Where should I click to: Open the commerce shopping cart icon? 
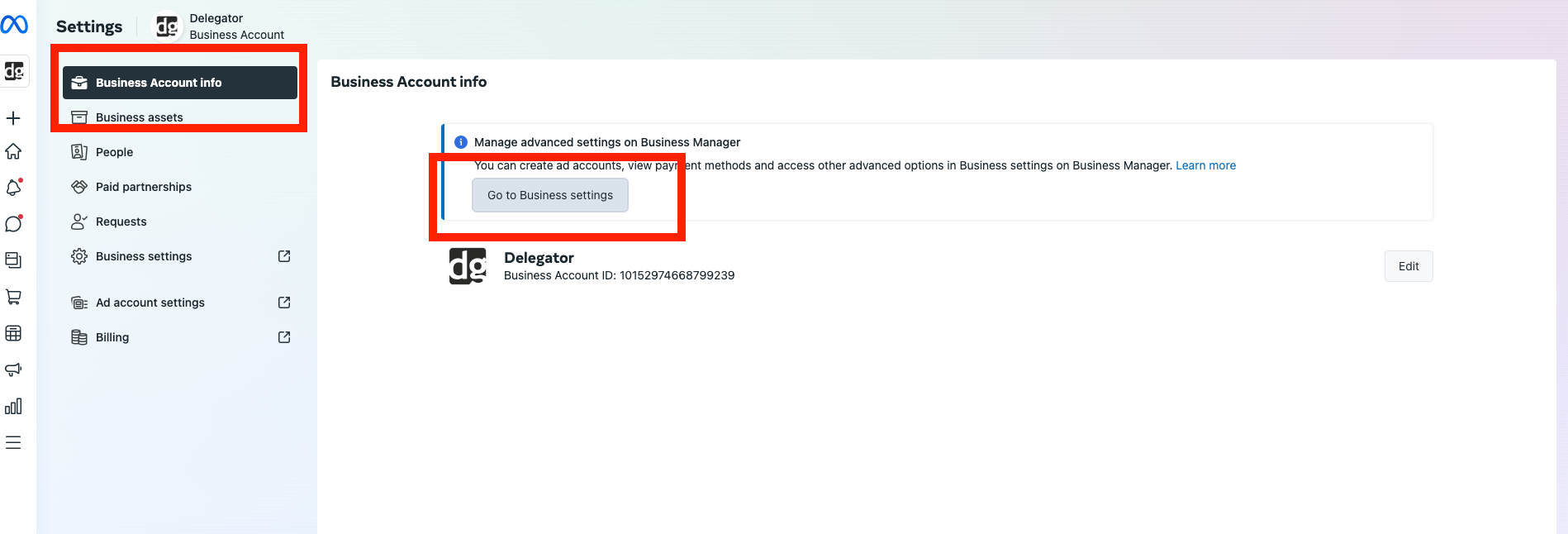(13, 297)
